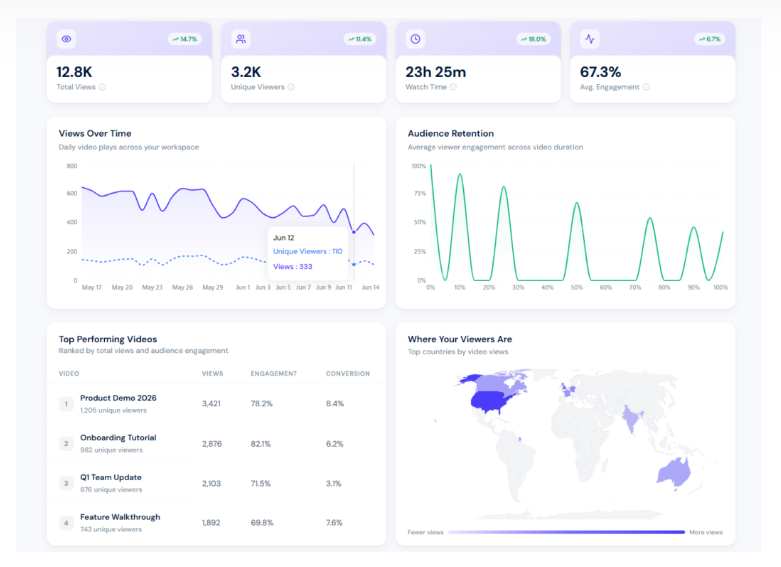Click the 11.4% trend badge
781x567 pixels.
(360, 39)
